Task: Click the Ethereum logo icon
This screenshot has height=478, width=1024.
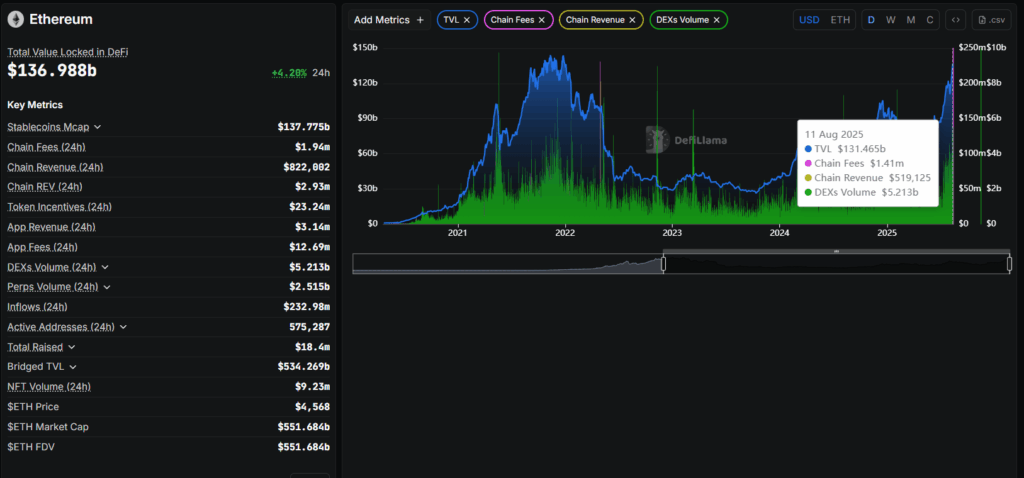Action: tap(15, 20)
